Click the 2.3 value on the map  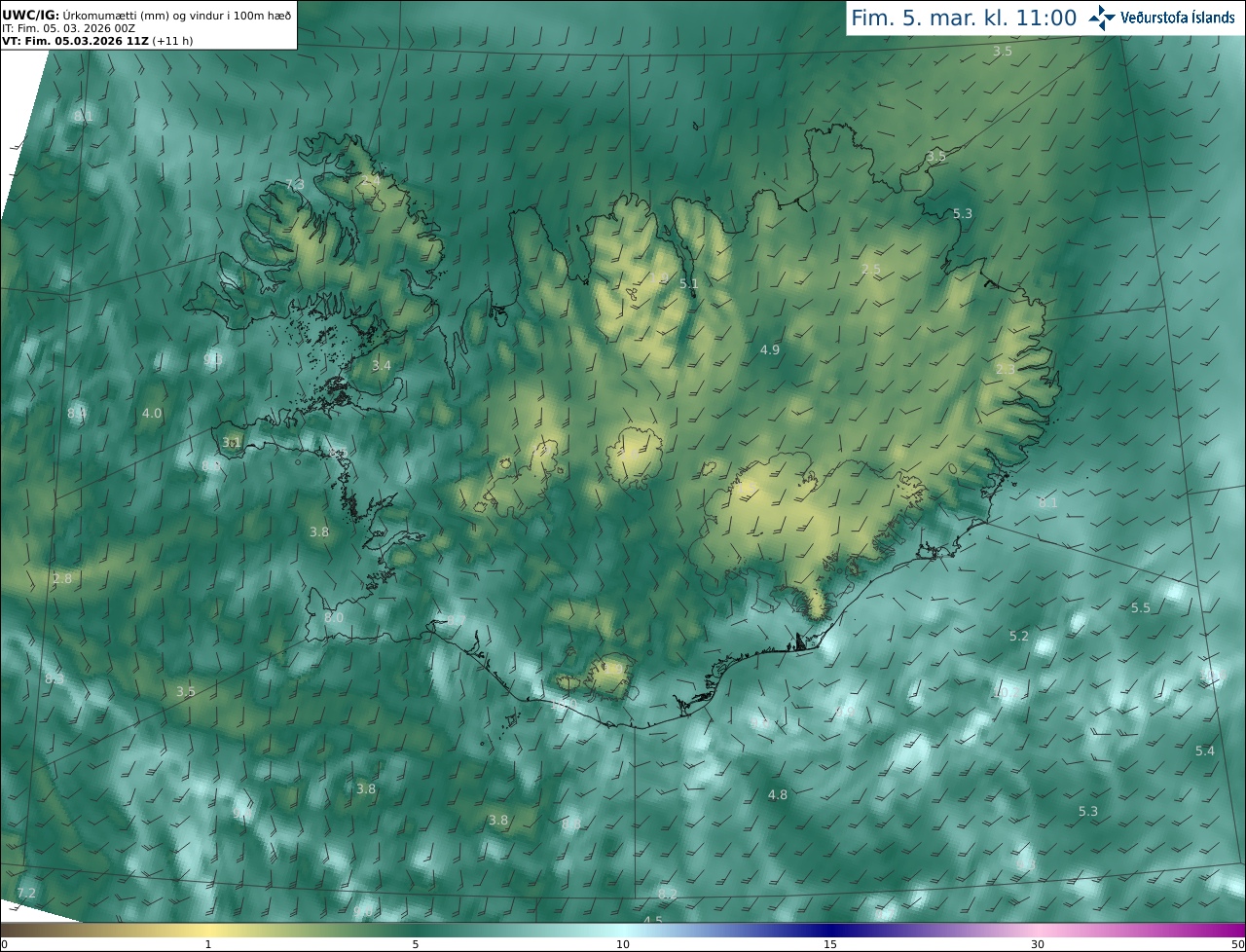[x=1006, y=369]
